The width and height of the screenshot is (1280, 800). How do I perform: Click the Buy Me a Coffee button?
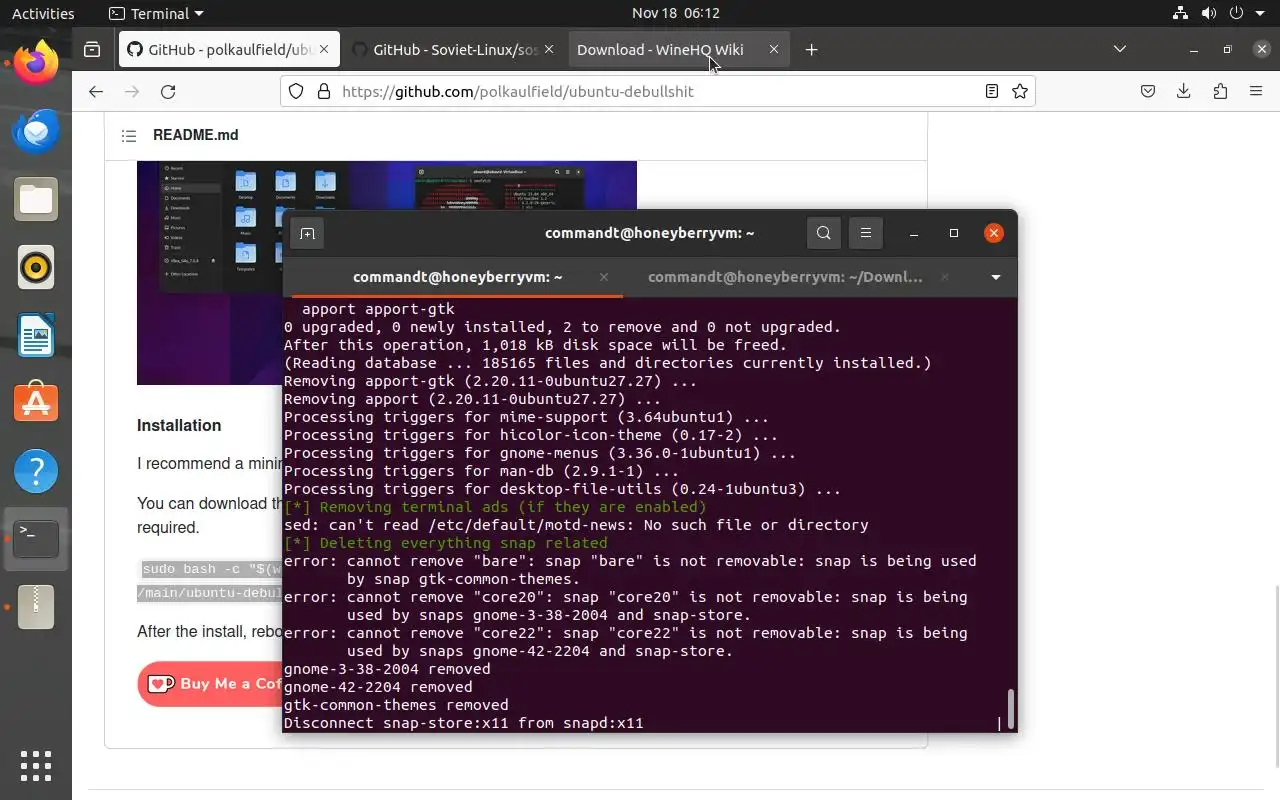point(210,684)
